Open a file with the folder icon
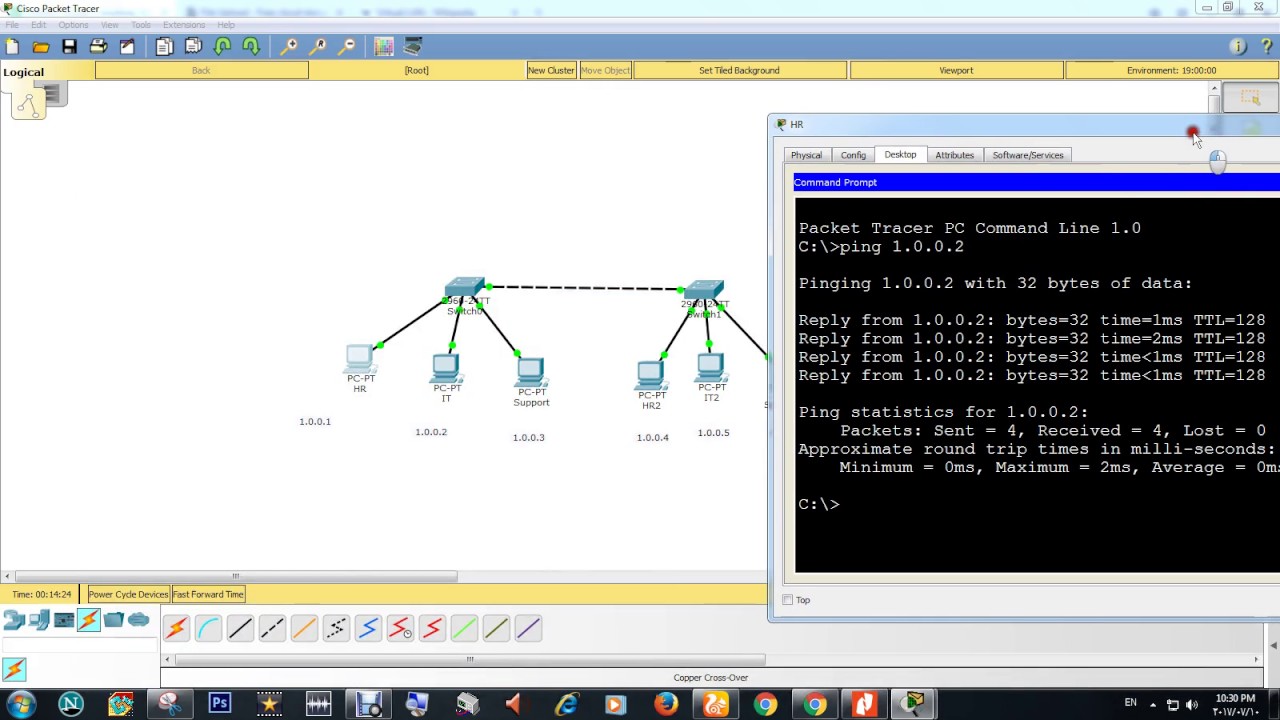 coord(41,47)
